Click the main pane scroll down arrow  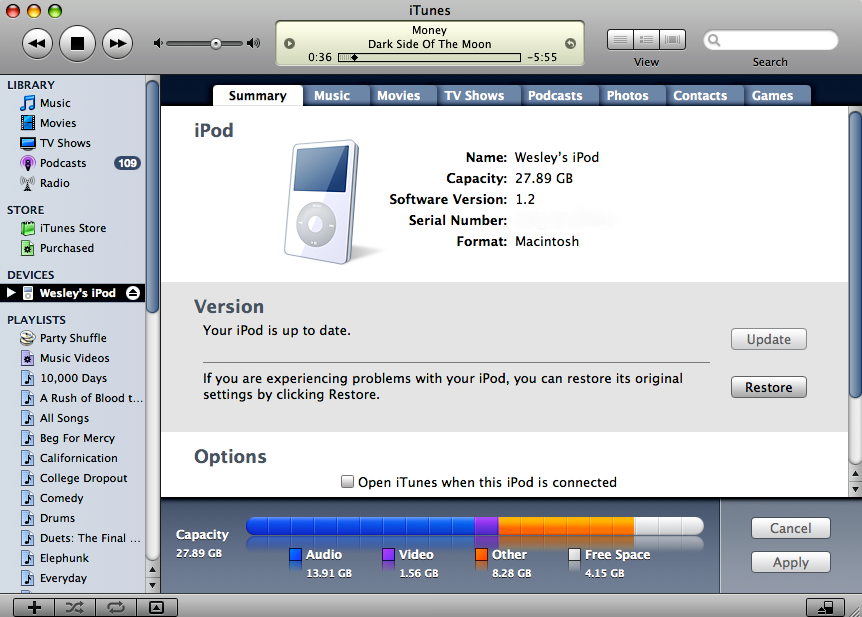coord(855,488)
